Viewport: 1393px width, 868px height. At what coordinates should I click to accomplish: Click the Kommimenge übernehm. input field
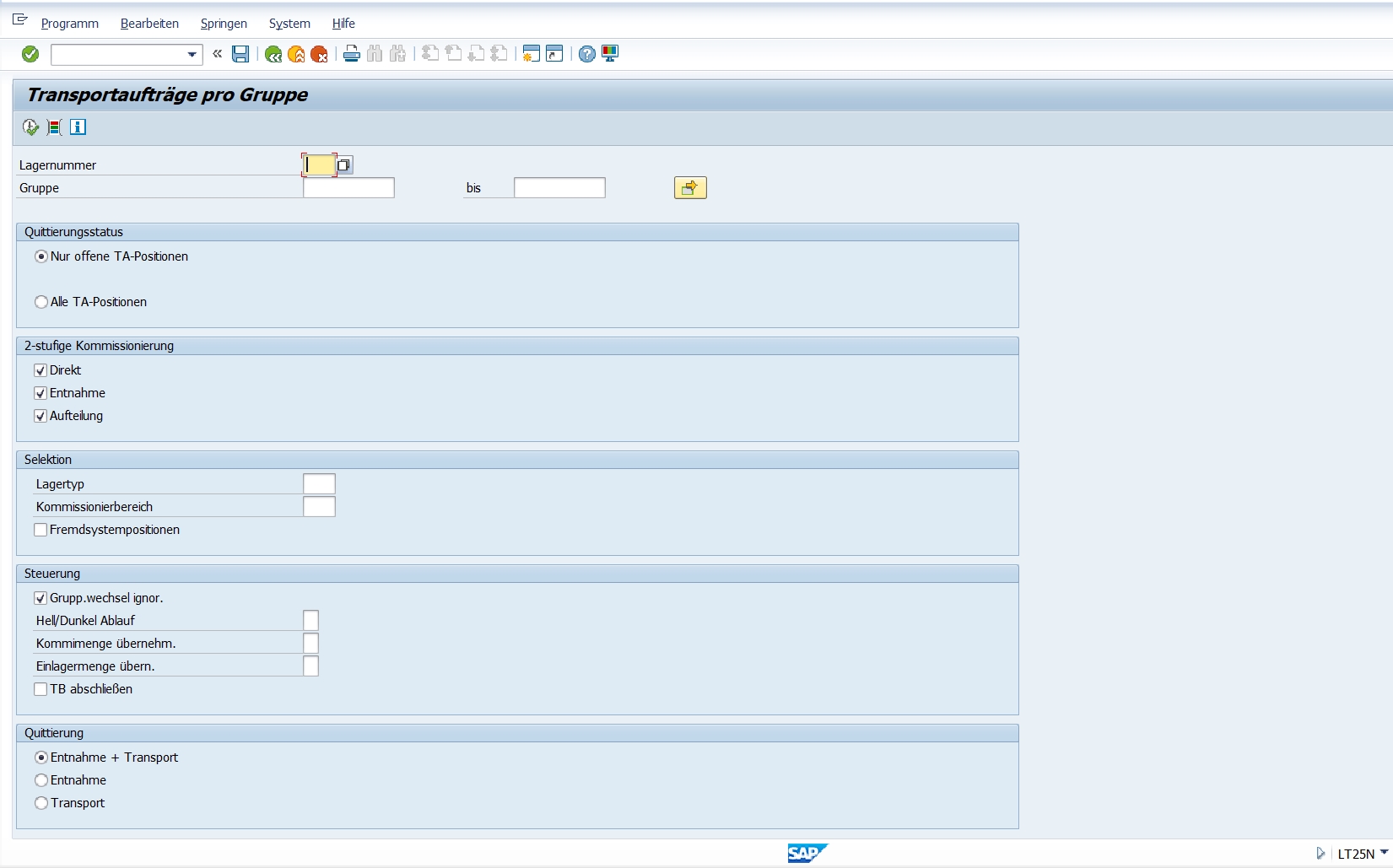(310, 644)
